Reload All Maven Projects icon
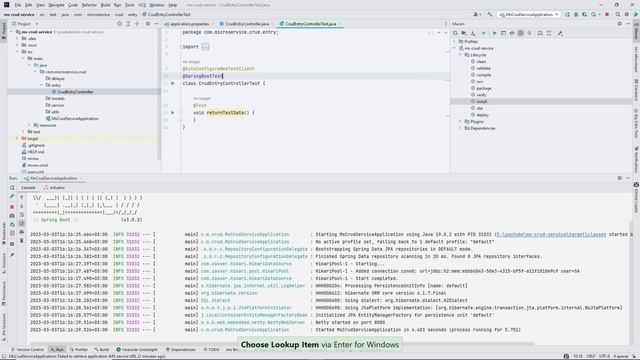The width and height of the screenshot is (640, 360). [455, 33]
